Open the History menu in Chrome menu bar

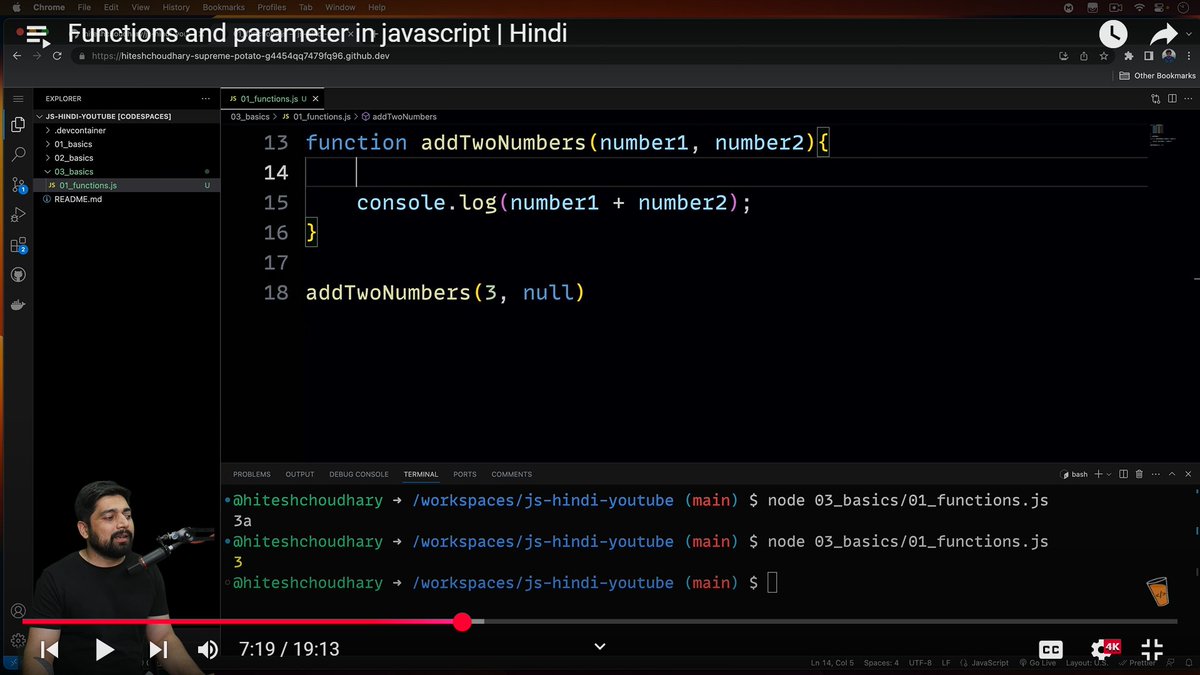pos(176,7)
